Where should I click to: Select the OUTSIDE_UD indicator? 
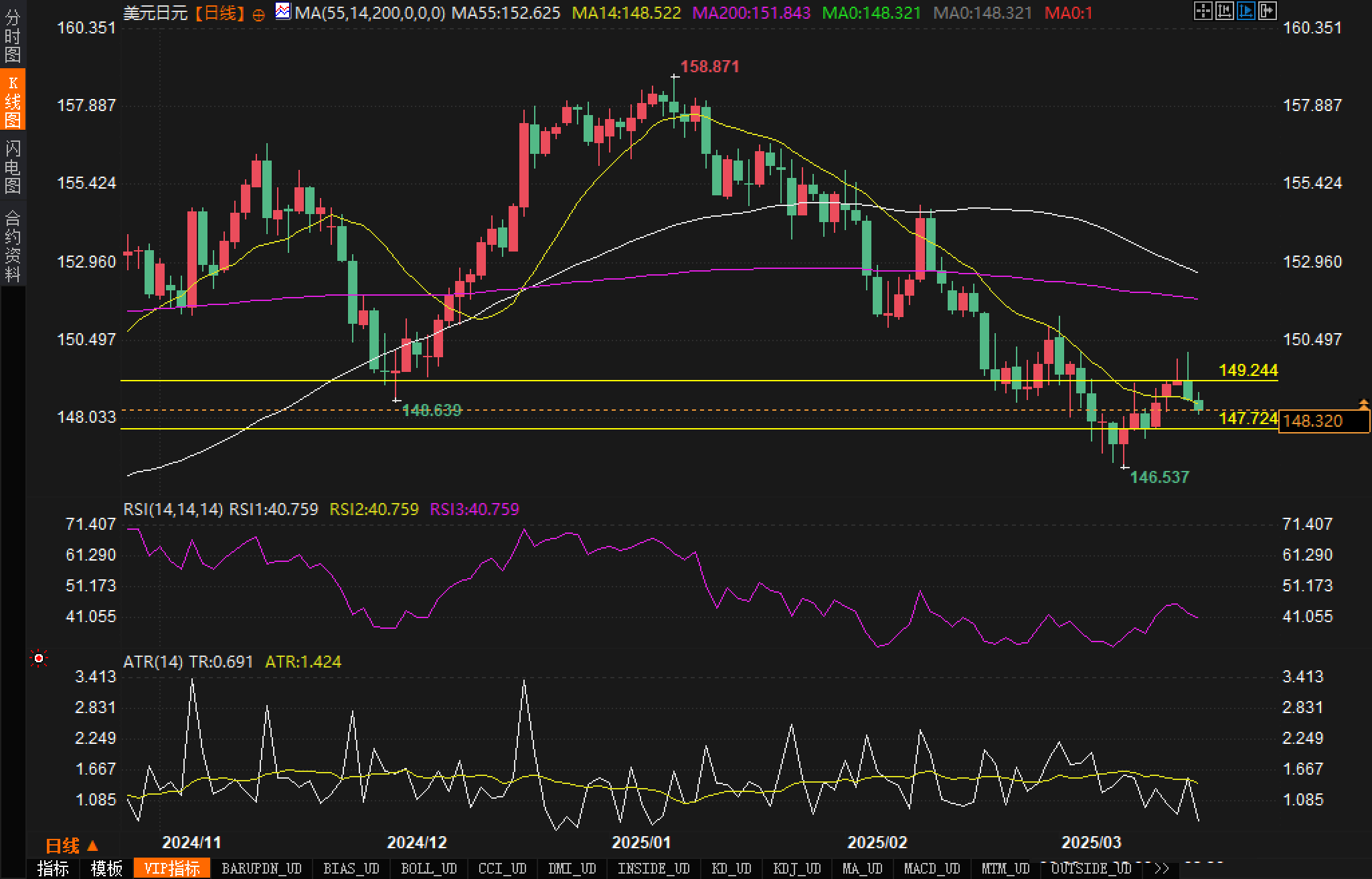[x=1091, y=868]
